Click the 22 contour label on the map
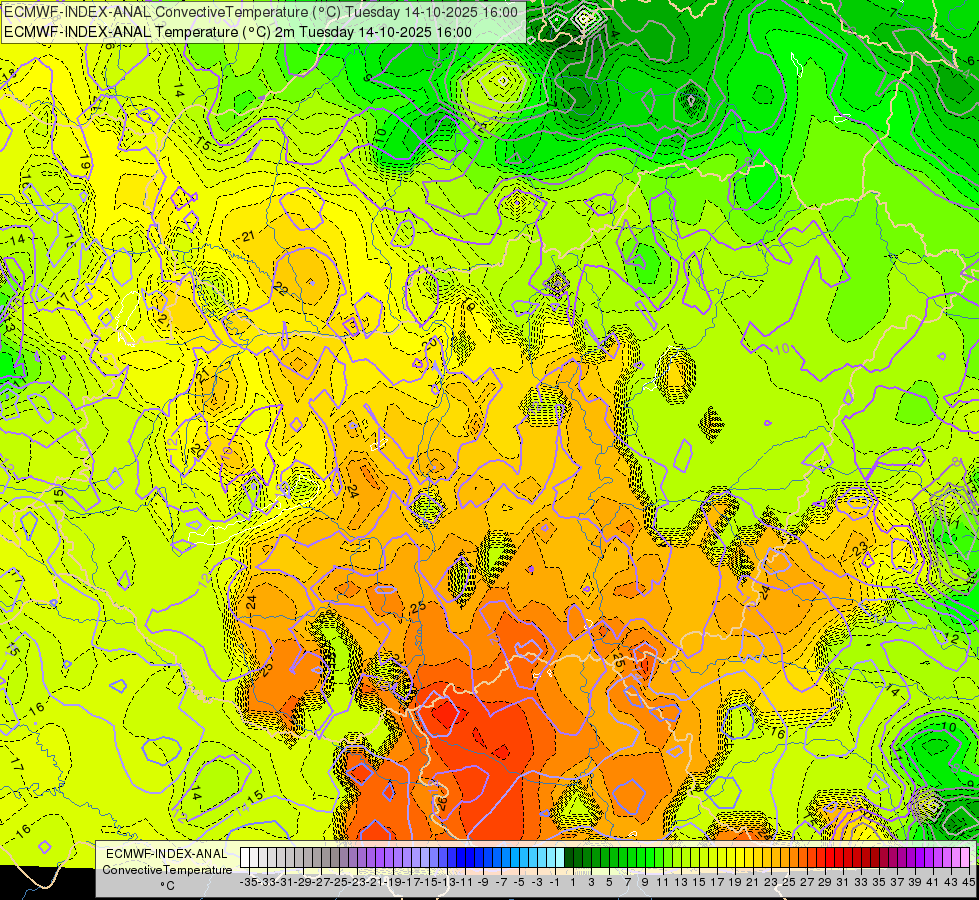The height and width of the screenshot is (900, 979). pos(281,289)
